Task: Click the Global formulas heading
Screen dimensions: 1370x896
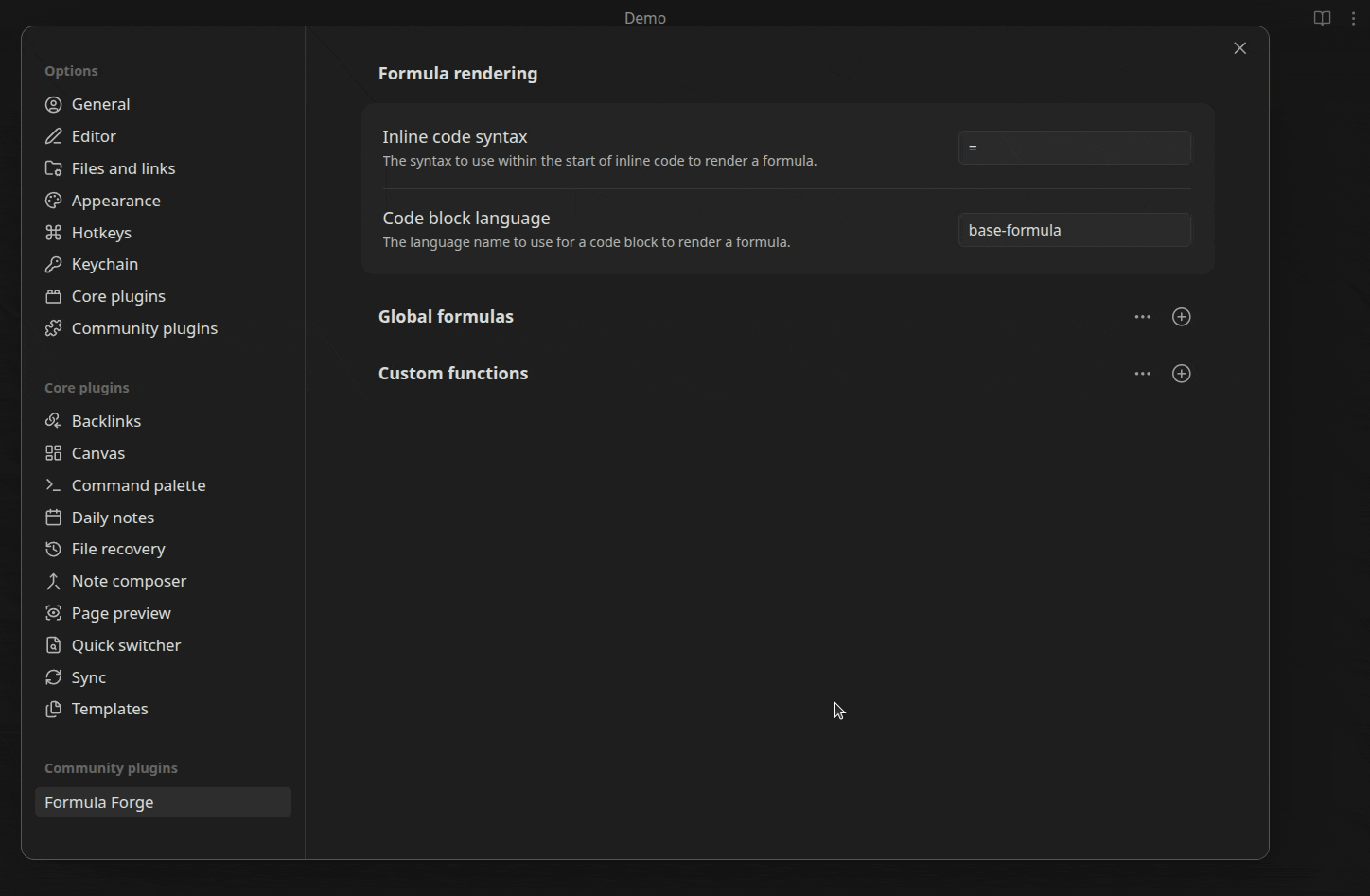Action: [x=446, y=317]
